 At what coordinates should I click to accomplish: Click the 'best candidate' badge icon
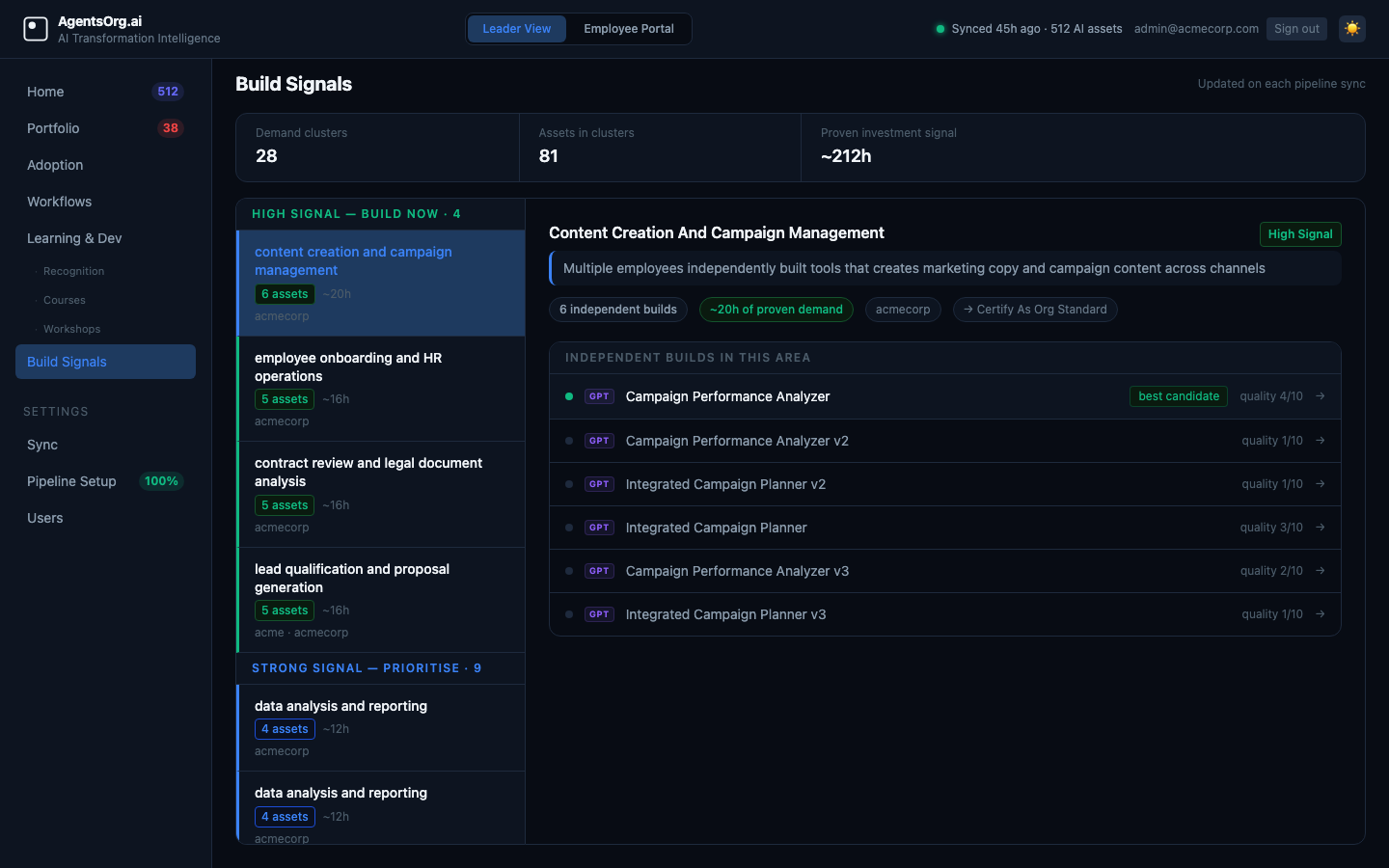(x=1179, y=396)
